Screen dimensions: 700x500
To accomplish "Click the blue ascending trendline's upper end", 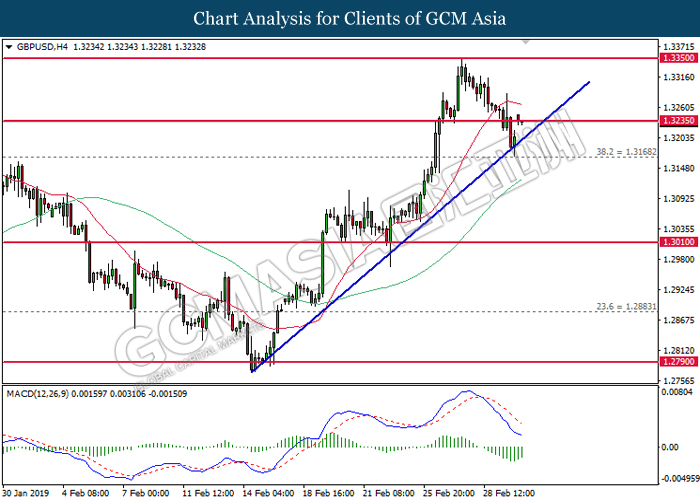I will [588, 83].
